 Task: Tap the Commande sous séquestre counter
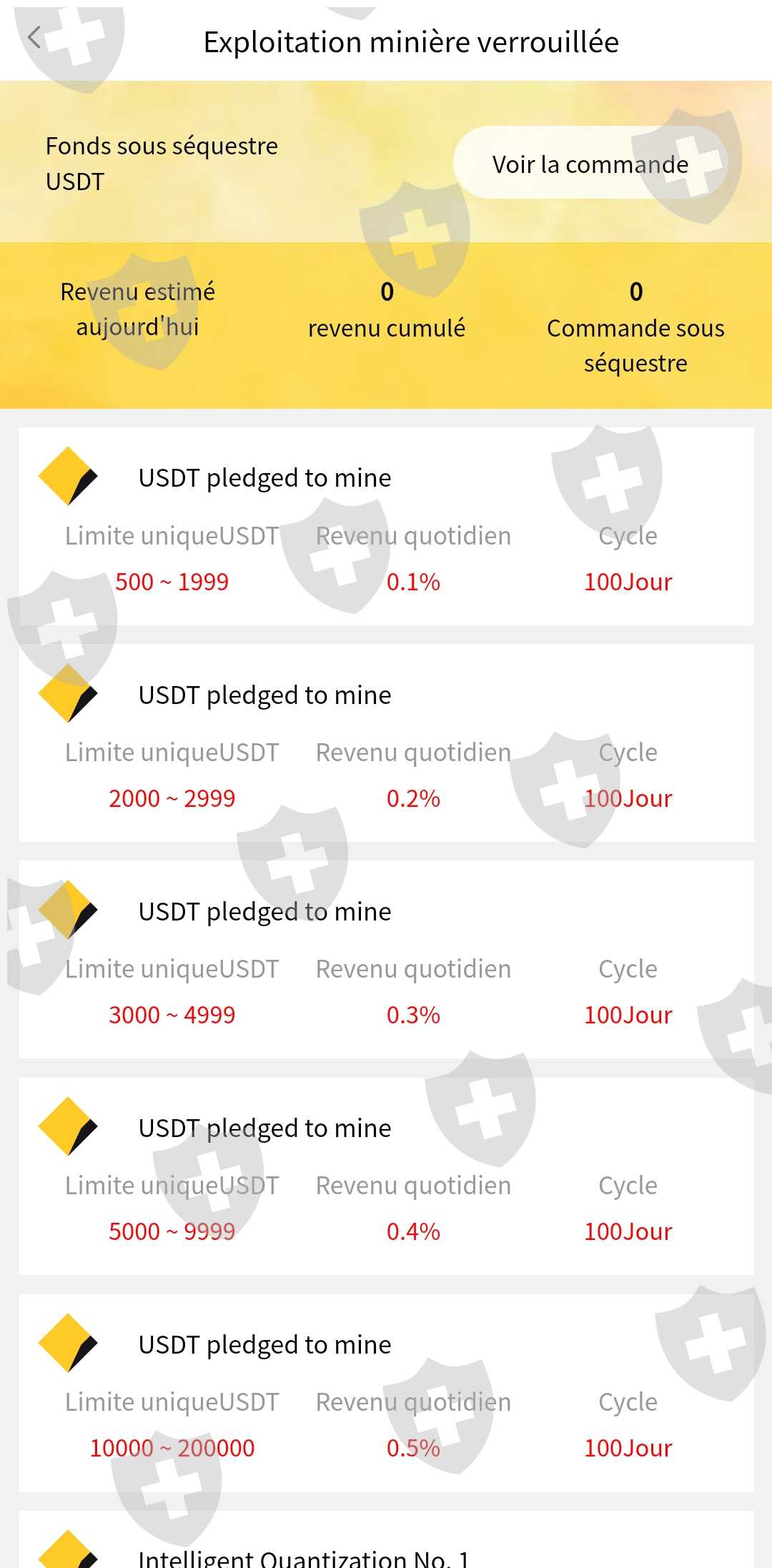(x=635, y=327)
